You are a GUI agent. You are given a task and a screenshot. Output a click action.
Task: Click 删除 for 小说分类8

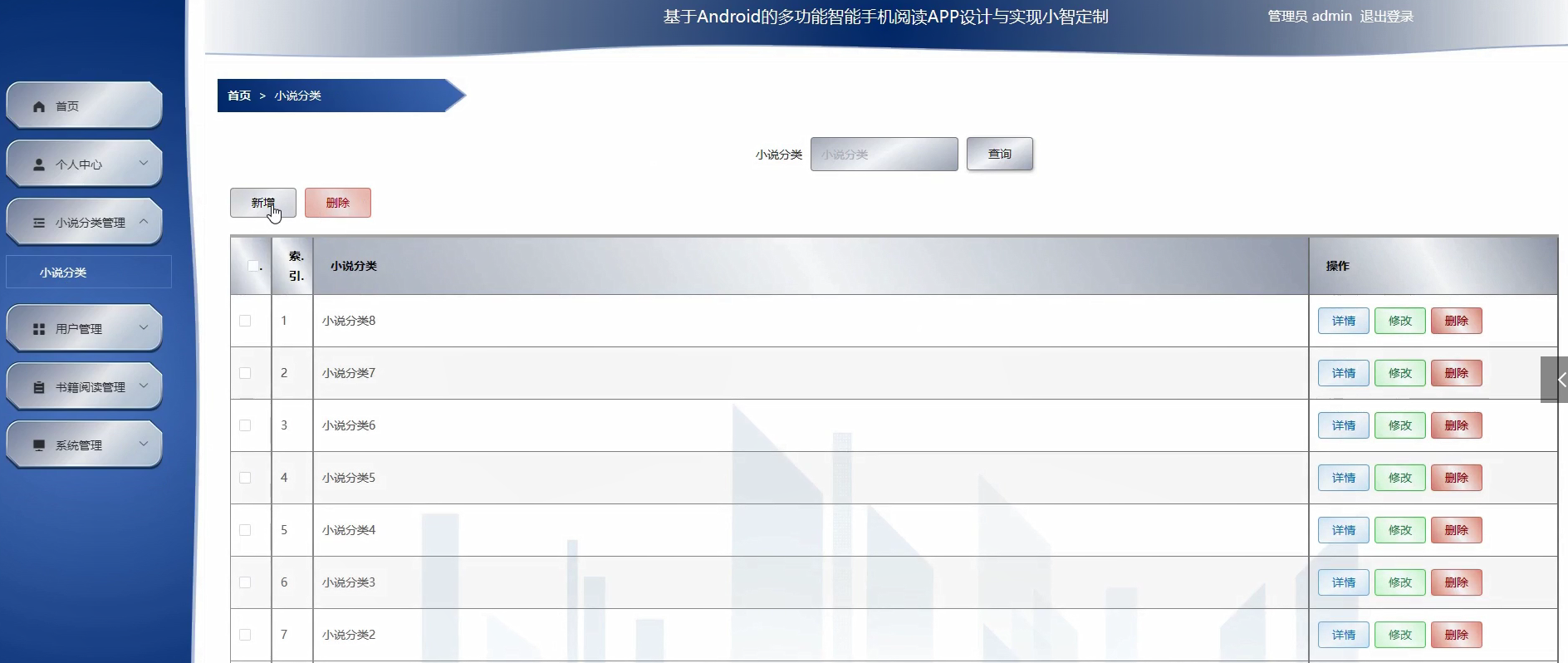tap(1457, 321)
